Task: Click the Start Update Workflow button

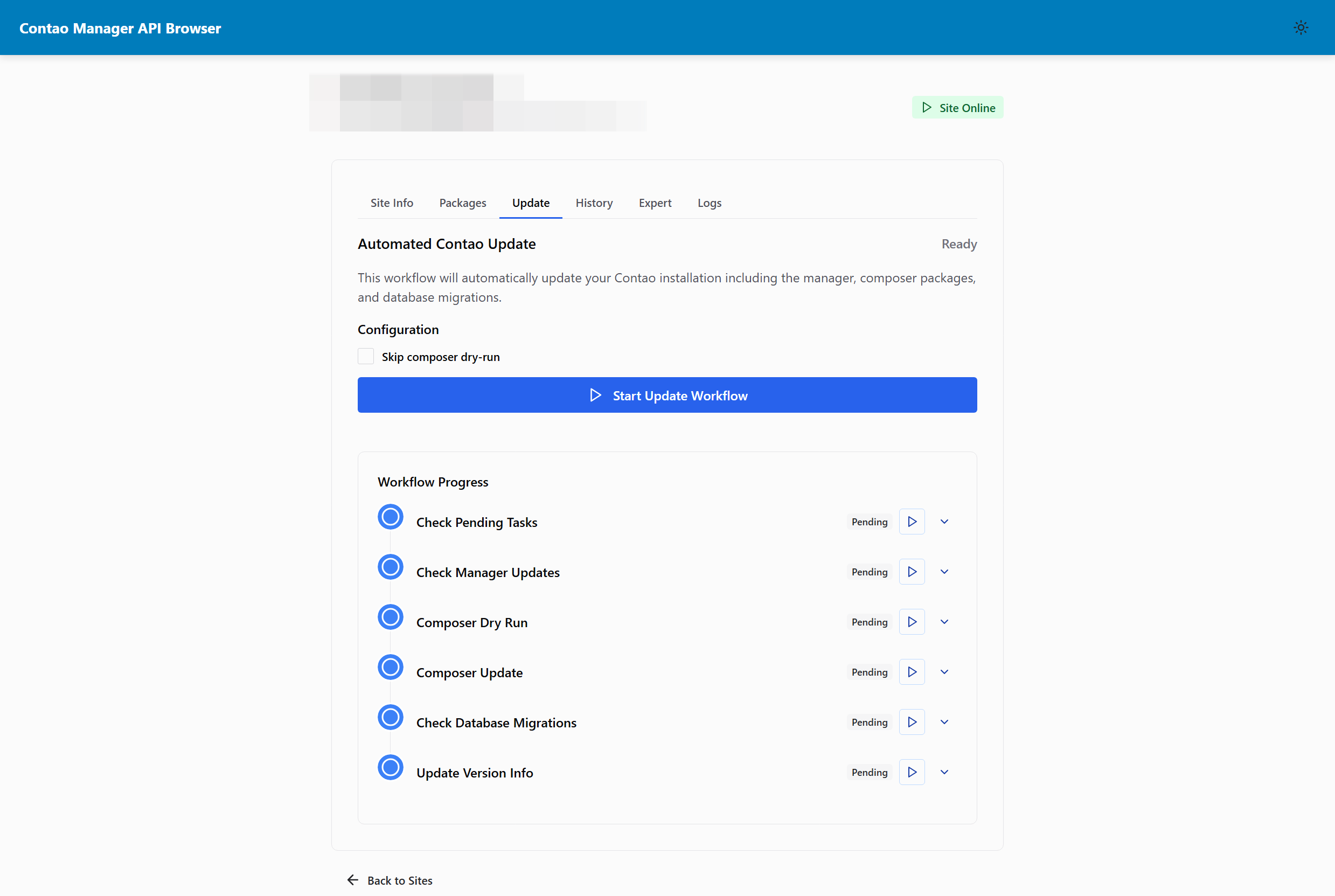Action: tap(666, 395)
